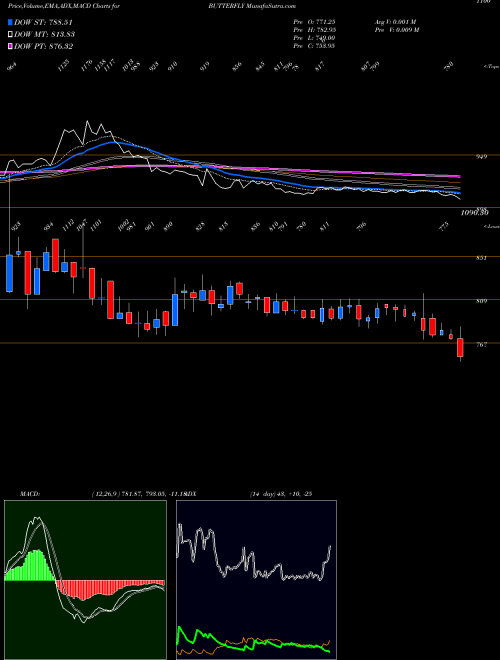Click the 1090.30 price label
Screen dimensions: 500x660
pyautogui.click(x=474, y=213)
